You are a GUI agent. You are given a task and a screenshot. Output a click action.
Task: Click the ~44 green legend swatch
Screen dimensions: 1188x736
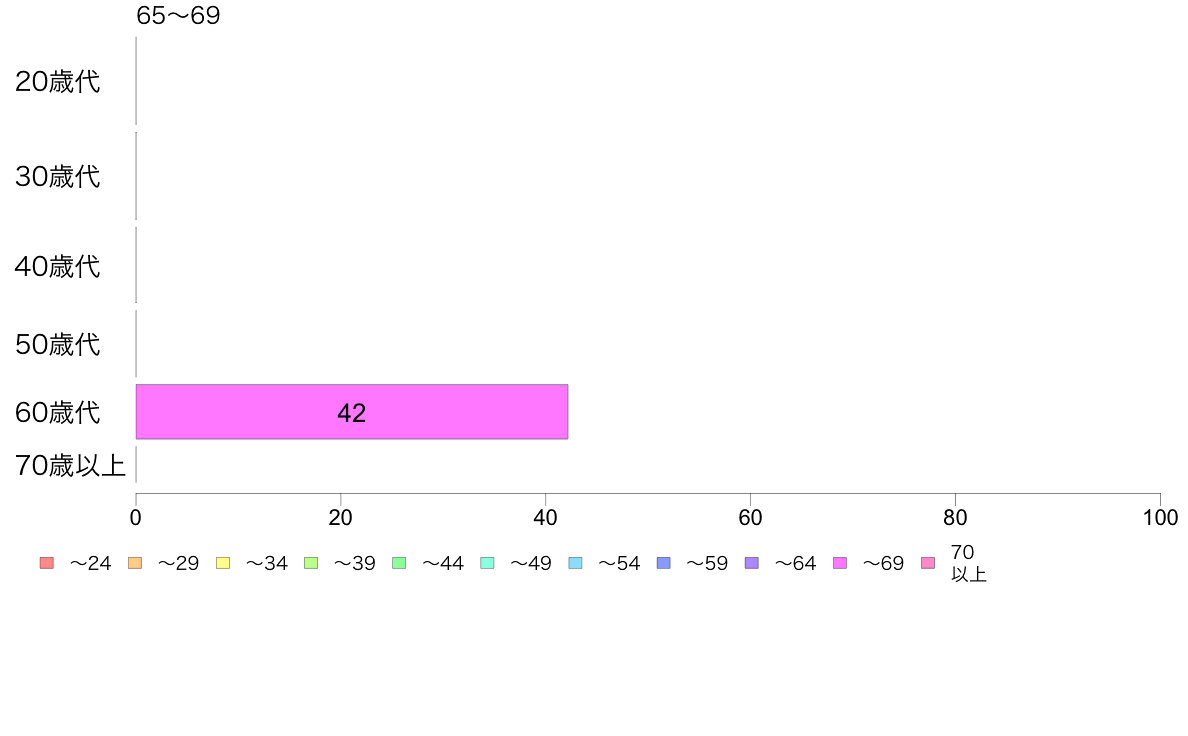(x=399, y=563)
